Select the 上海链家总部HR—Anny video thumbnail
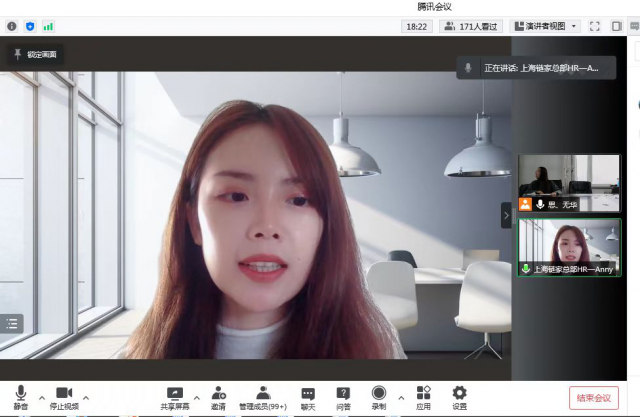The width and height of the screenshot is (640, 417). click(x=569, y=247)
